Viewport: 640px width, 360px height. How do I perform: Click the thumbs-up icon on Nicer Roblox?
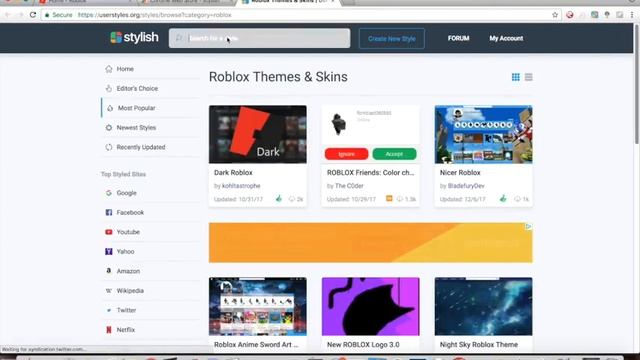click(503, 199)
